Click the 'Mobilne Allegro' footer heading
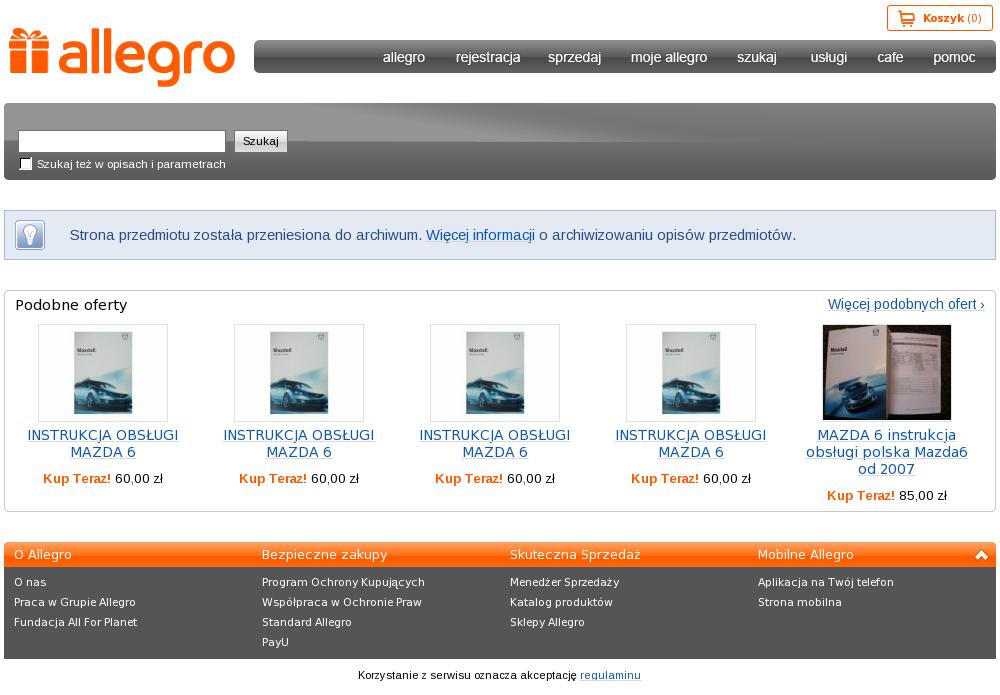1000x695 pixels. pos(805,555)
